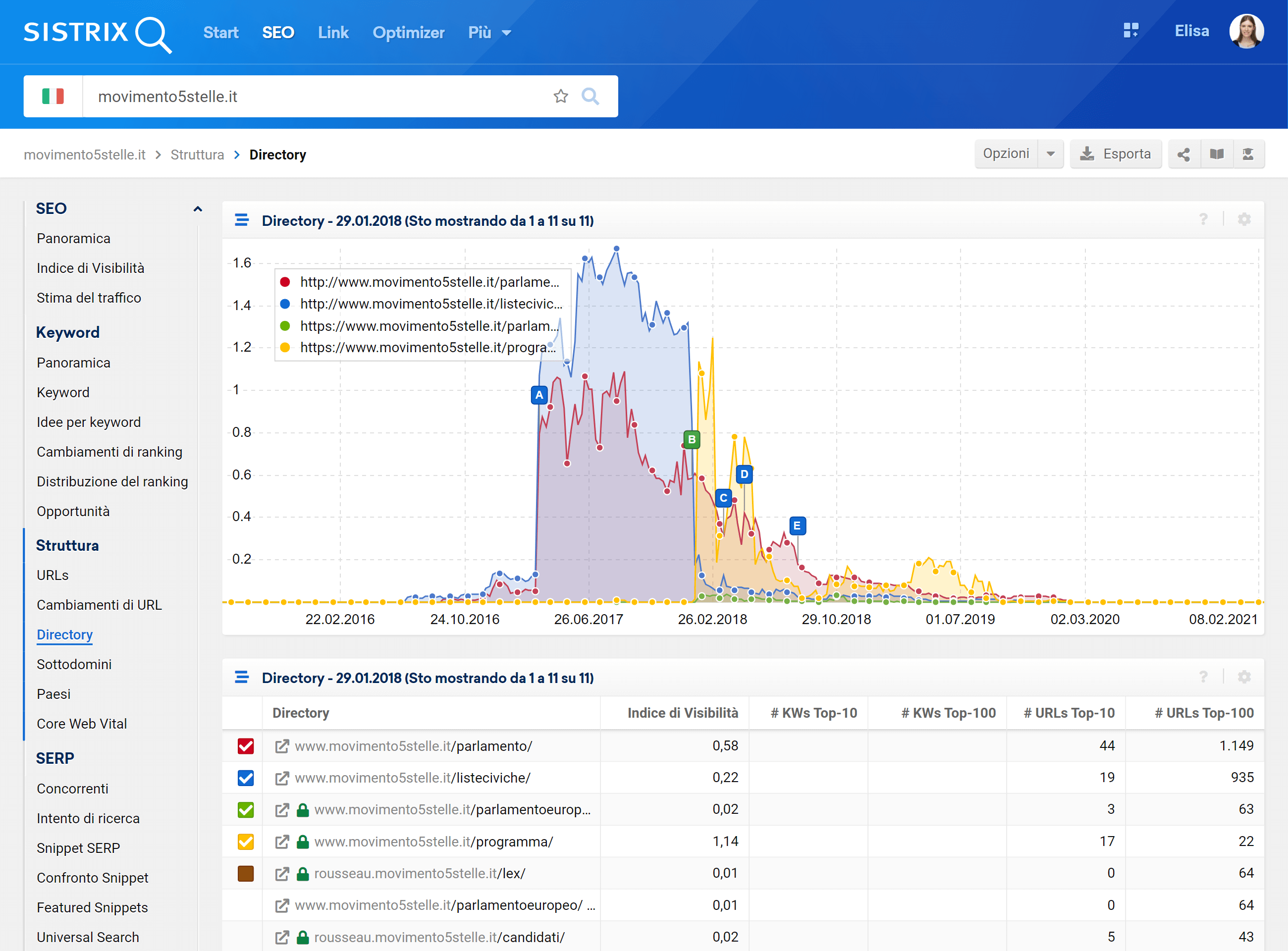Open programma directory external link icon
Screen dimensions: 1288x951
pyautogui.click(x=281, y=842)
